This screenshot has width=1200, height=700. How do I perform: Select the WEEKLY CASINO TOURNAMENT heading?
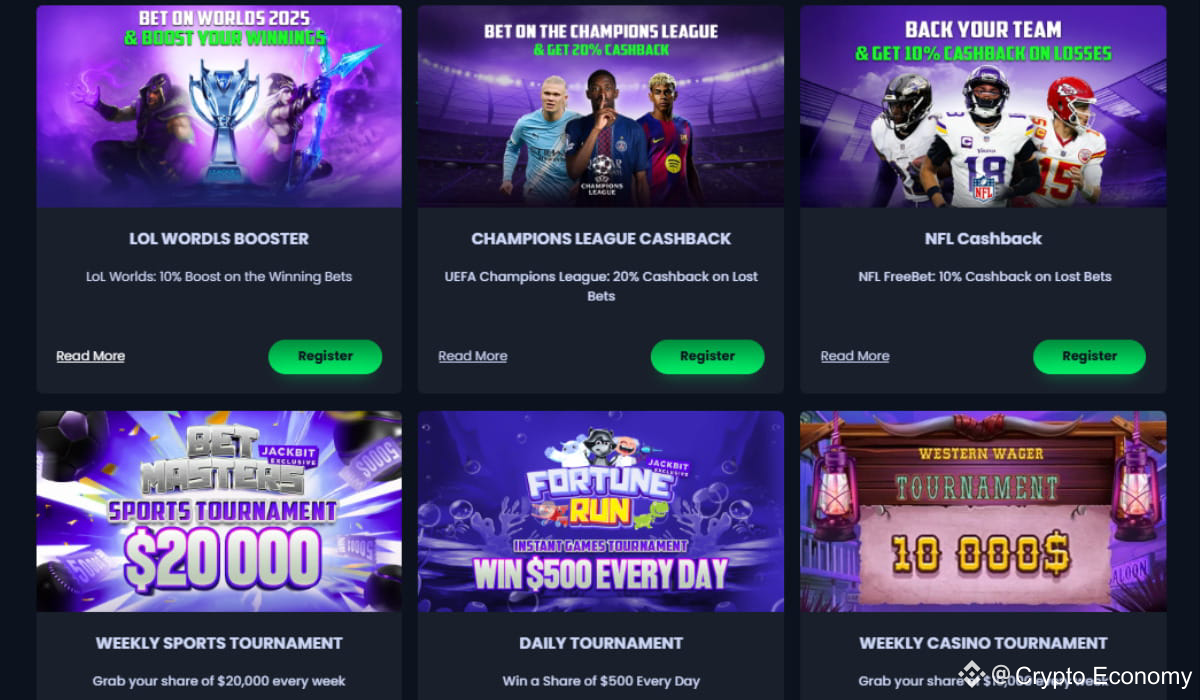[983, 643]
